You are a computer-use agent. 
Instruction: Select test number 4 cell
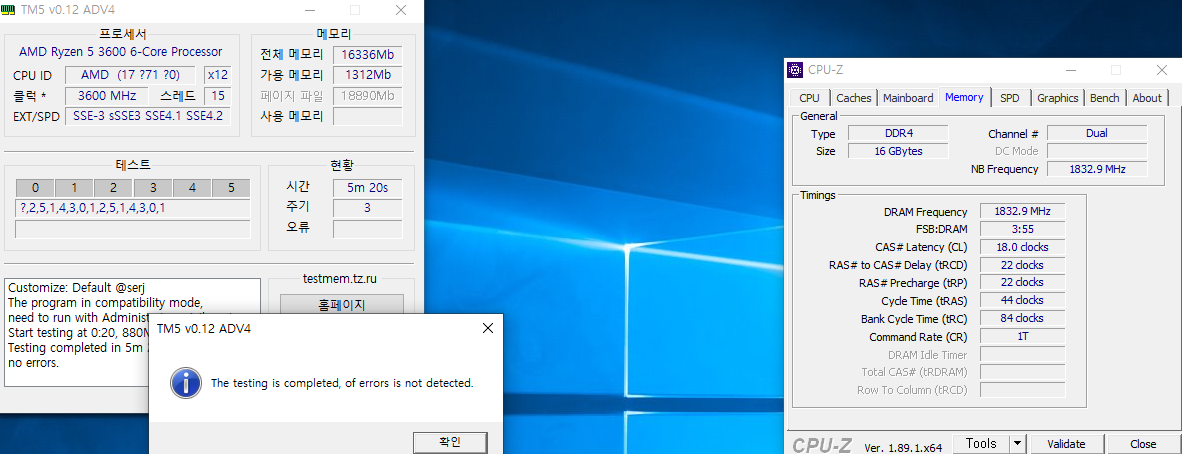point(191,188)
